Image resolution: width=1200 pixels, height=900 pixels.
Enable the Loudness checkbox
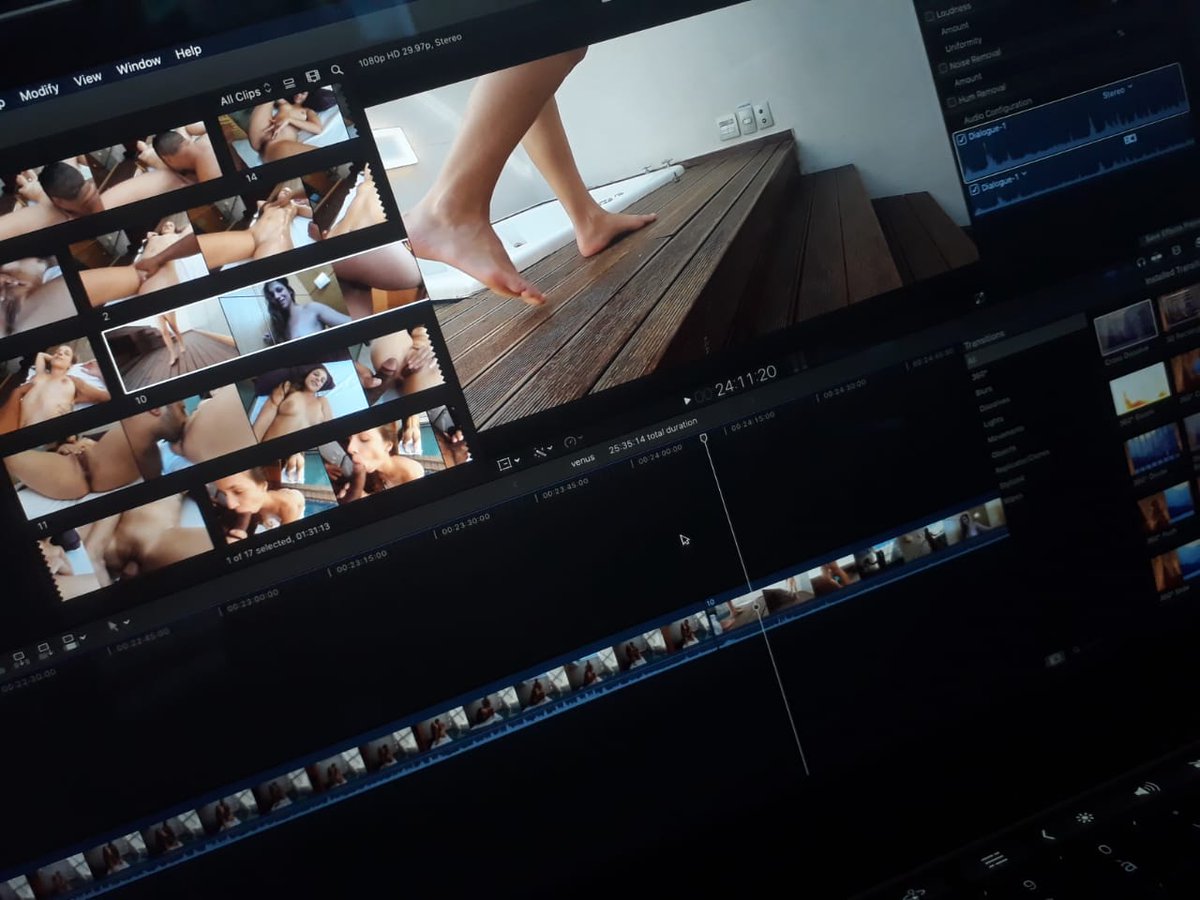(x=930, y=16)
